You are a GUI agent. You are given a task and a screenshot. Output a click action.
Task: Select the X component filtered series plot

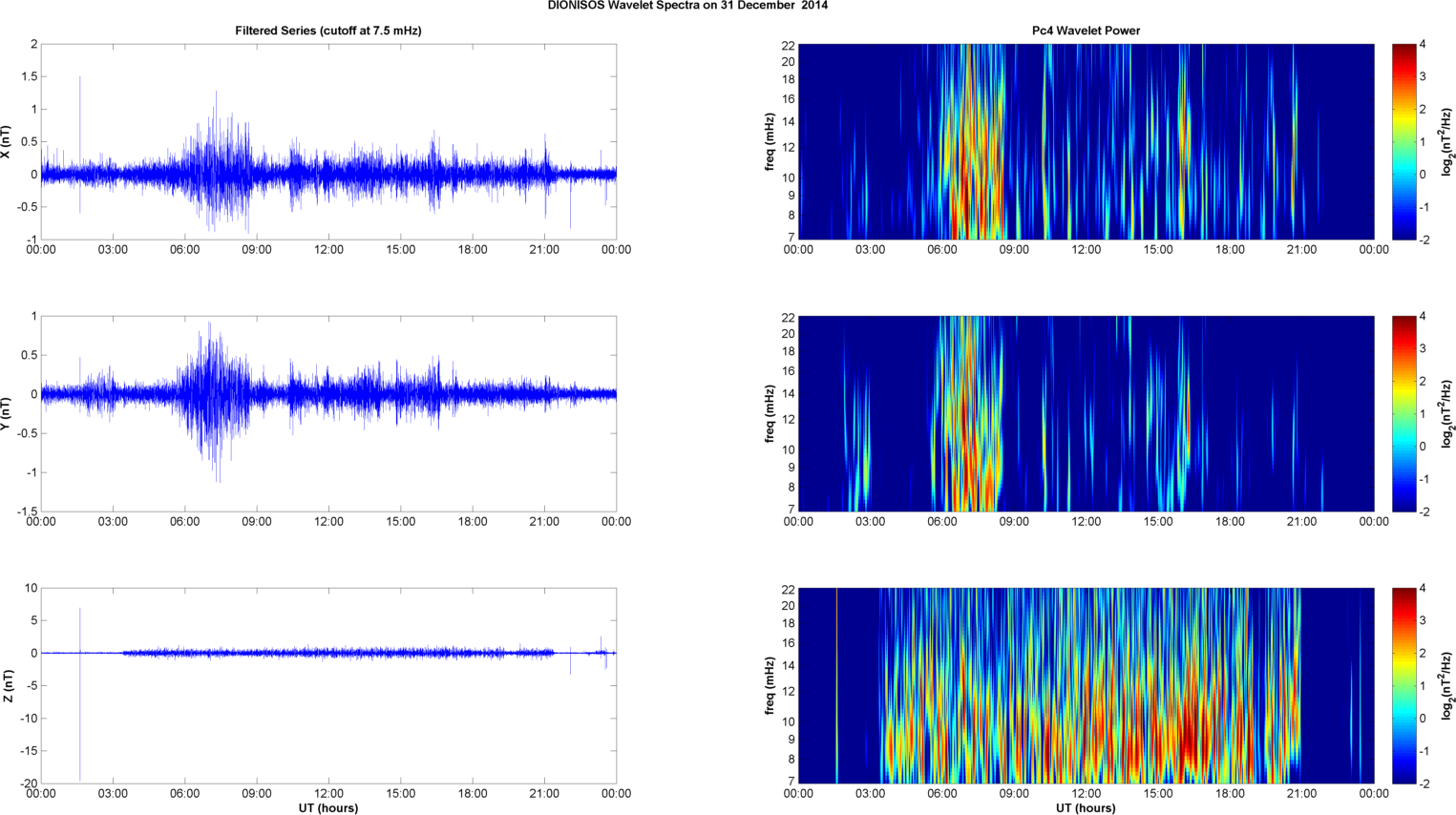coord(328,142)
